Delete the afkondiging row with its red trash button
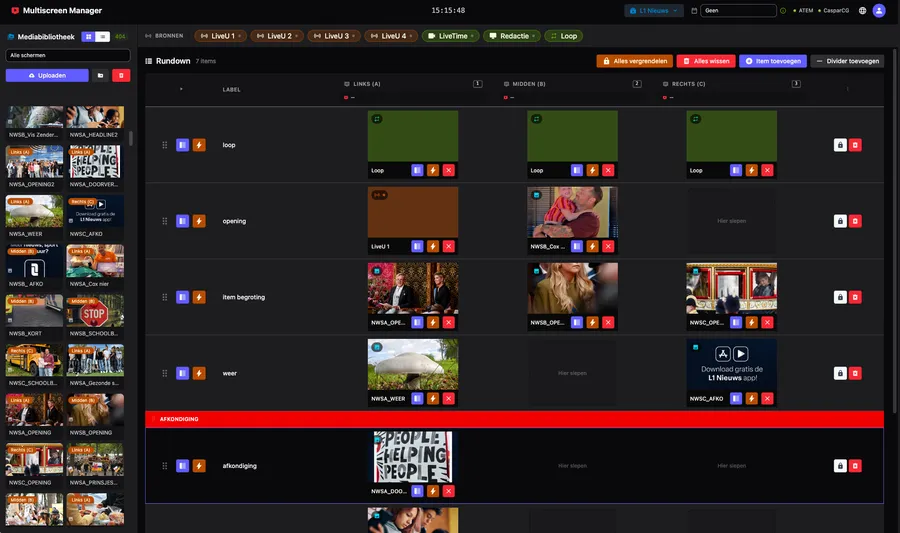Viewport: 900px width, 533px height. pyautogui.click(x=855, y=466)
